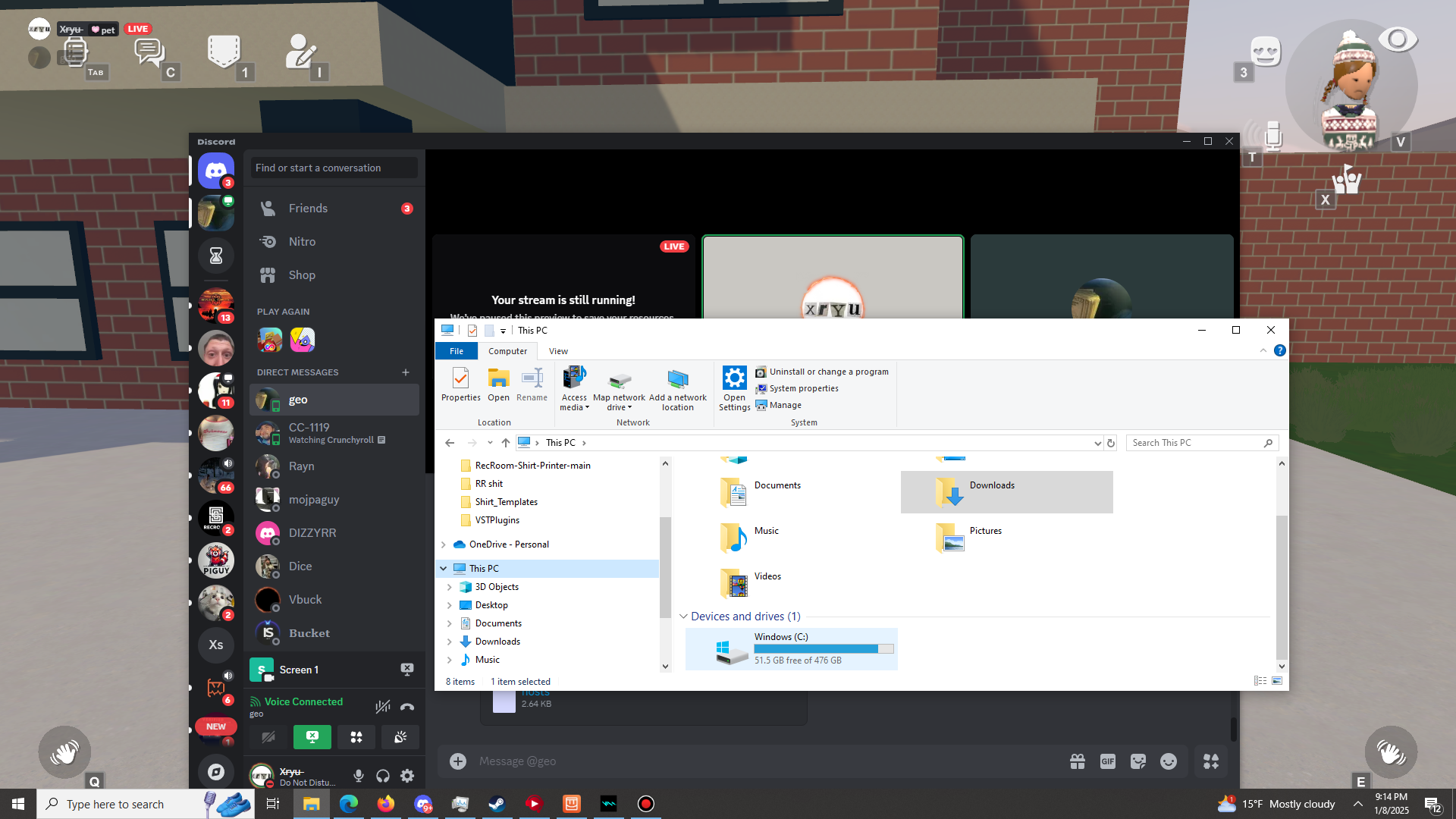
Task: Open Friends in Discord sidebar
Action: click(308, 209)
